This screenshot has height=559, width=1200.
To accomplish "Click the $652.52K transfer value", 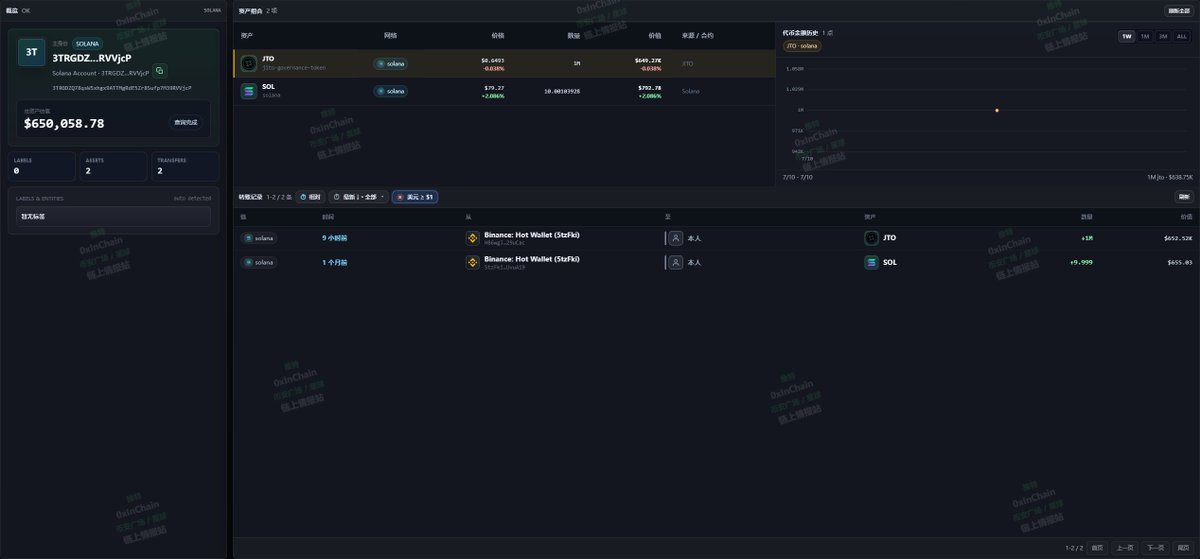I will (1178, 238).
